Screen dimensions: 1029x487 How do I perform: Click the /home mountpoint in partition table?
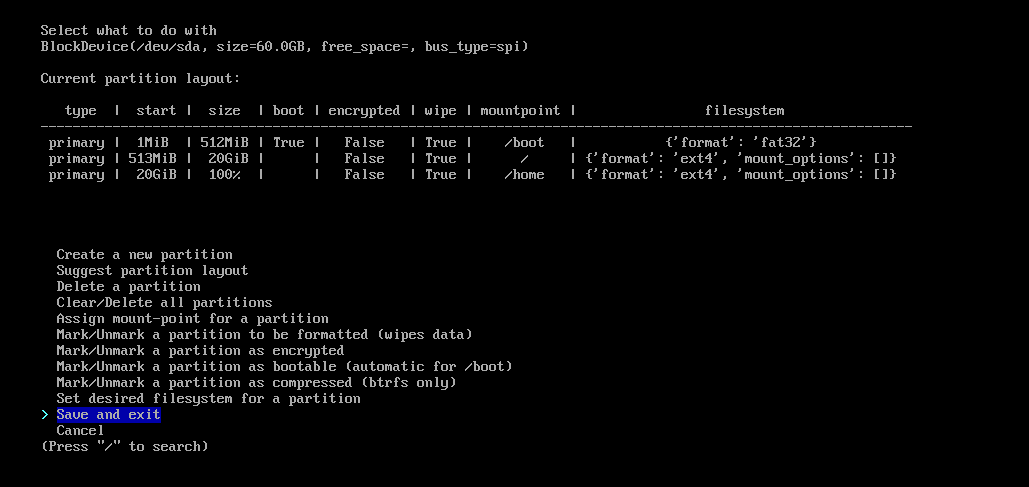click(x=524, y=175)
